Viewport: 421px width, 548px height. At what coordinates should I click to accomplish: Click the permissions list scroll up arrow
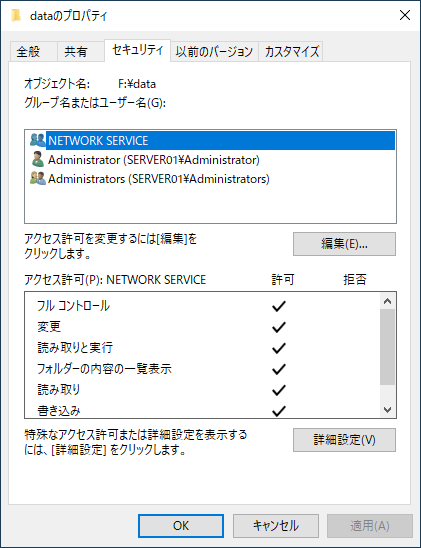click(x=387, y=301)
